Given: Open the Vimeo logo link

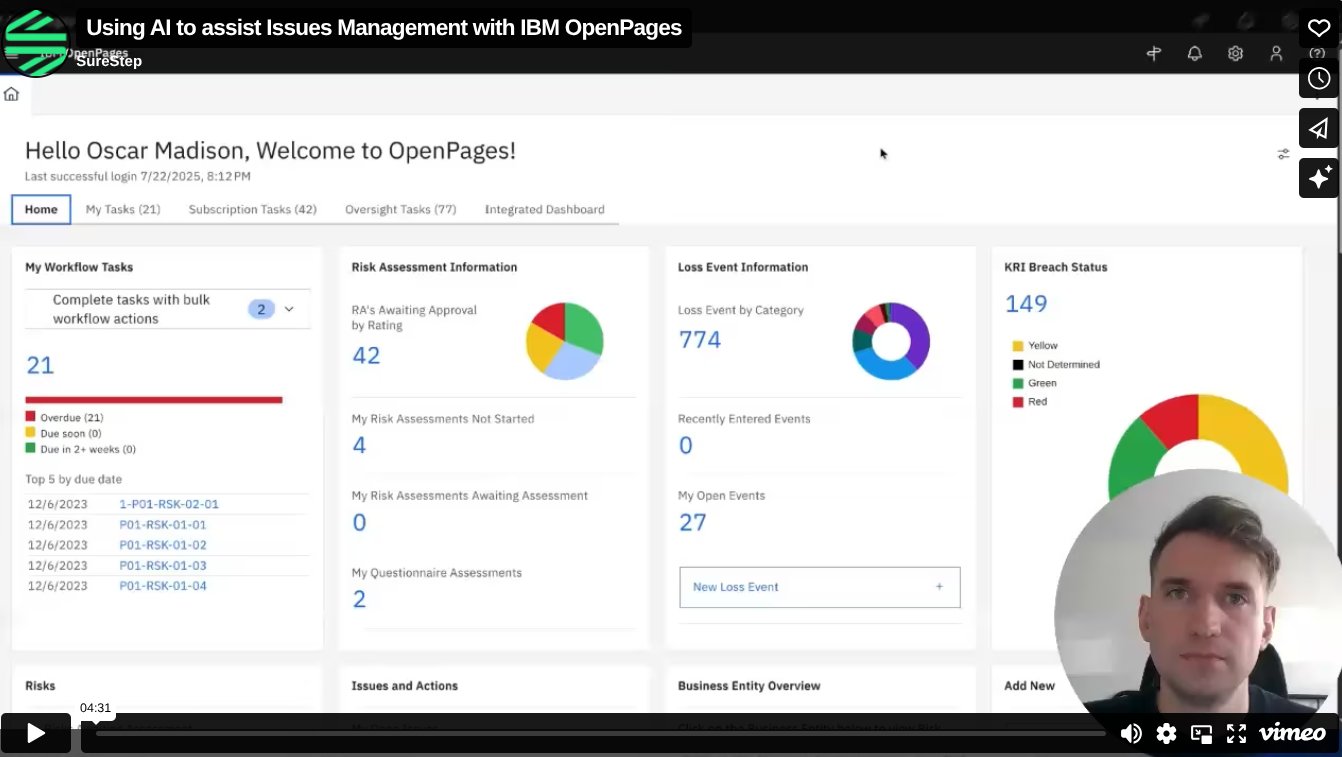Looking at the screenshot, I should point(1292,733).
